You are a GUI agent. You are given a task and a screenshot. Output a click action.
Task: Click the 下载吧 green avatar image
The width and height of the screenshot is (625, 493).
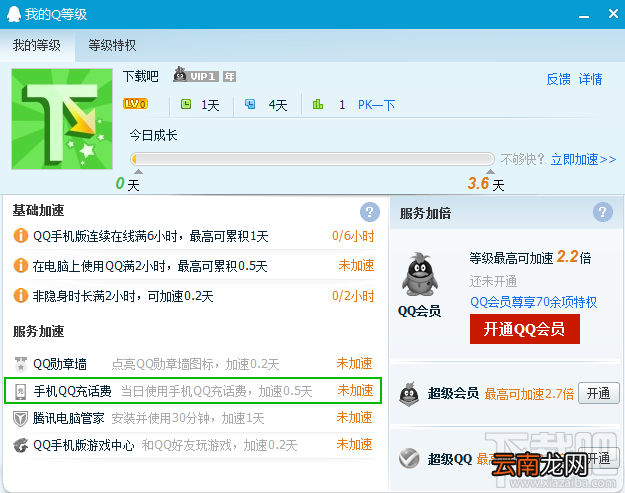[x=62, y=119]
